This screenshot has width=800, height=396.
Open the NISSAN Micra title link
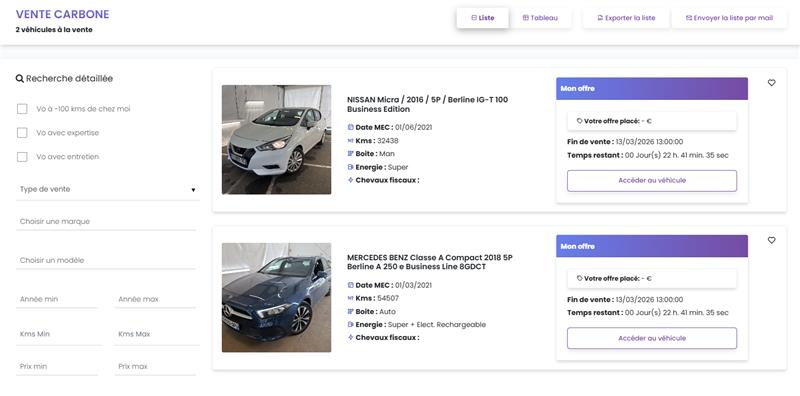pyautogui.click(x=428, y=104)
